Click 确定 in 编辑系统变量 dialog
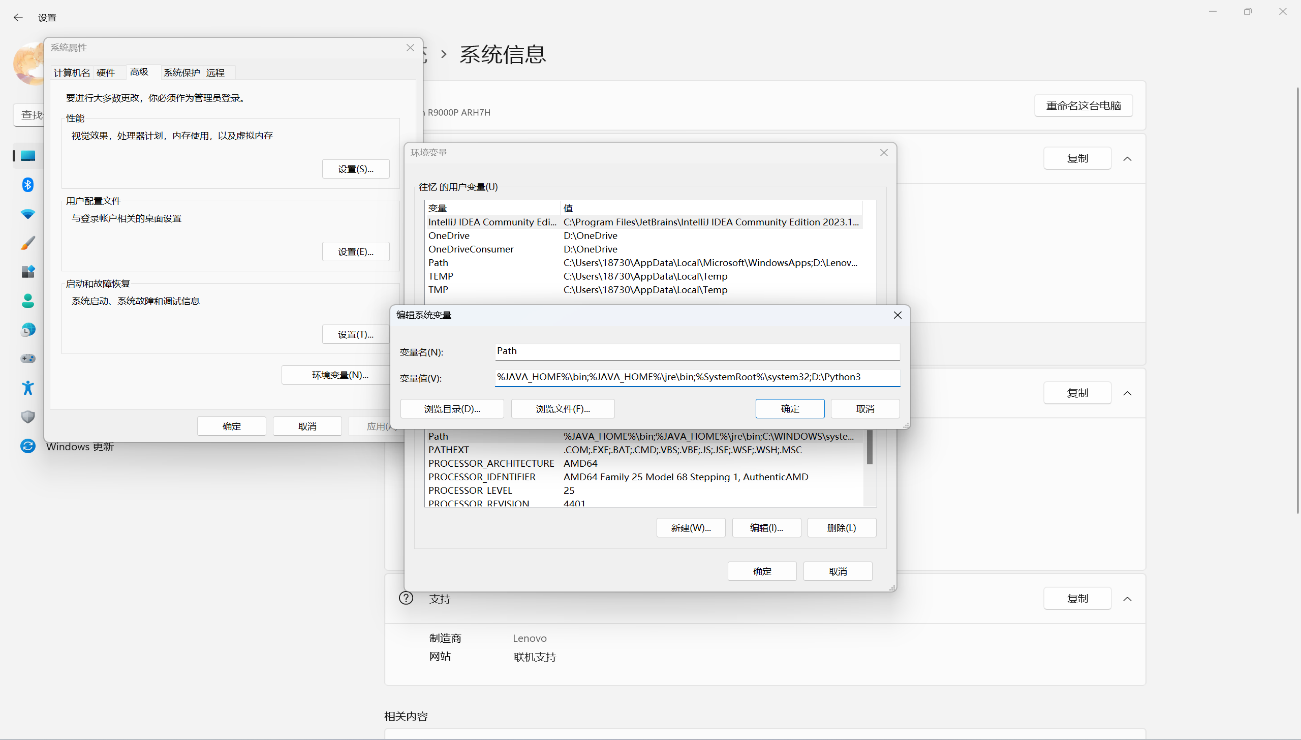The height and width of the screenshot is (740, 1301). point(790,409)
